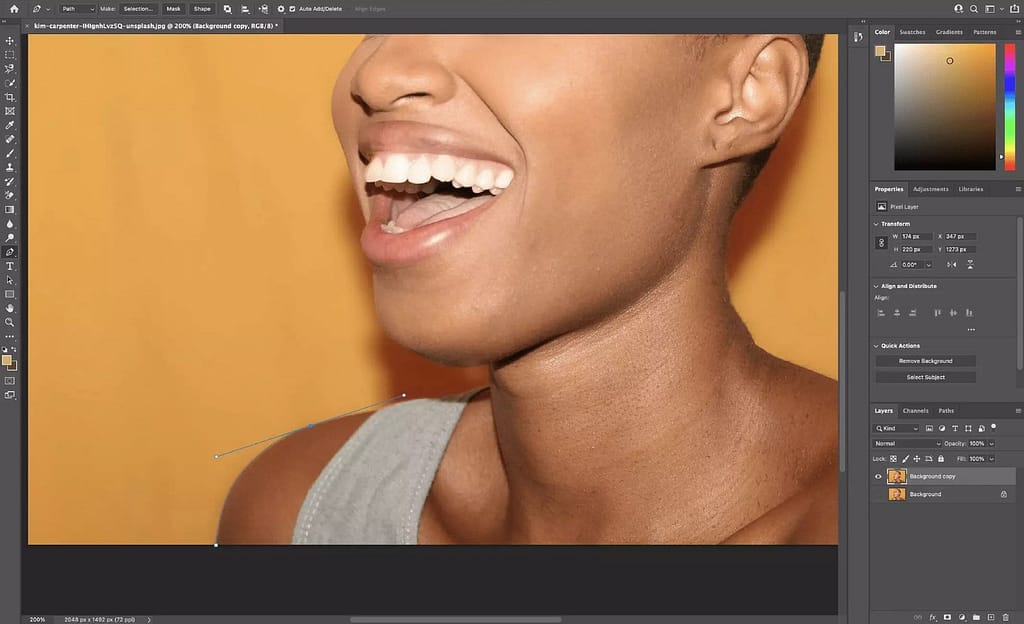
Task: Click the Select Subject button
Action: pyautogui.click(x=926, y=377)
